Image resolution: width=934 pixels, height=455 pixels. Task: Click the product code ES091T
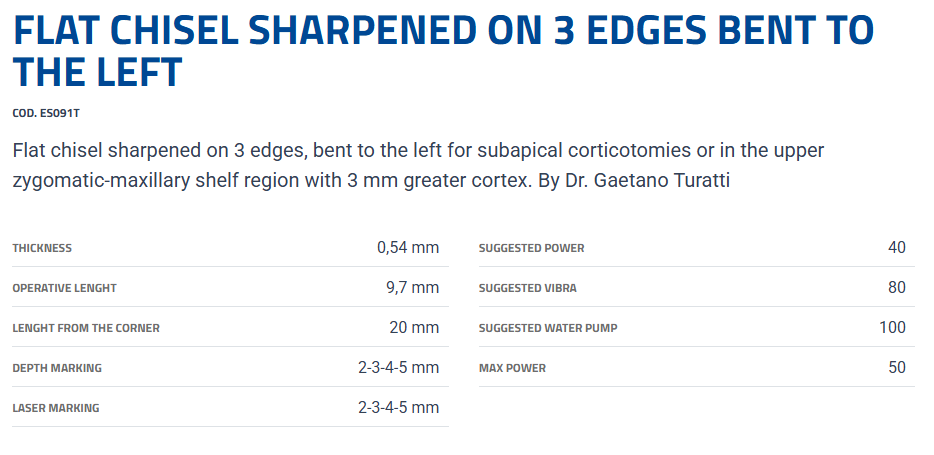(46, 113)
